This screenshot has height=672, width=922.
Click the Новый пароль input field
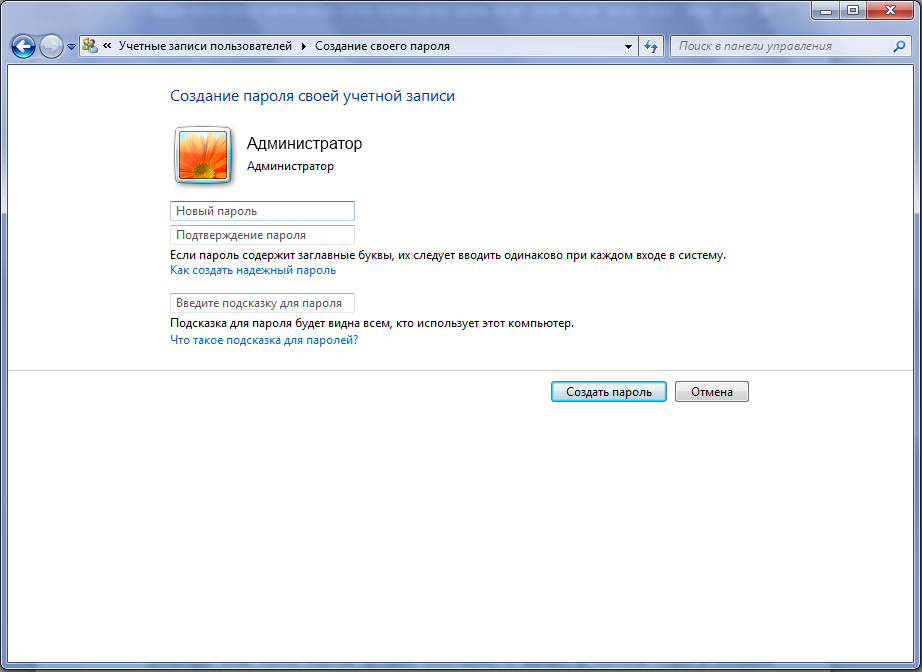click(262, 211)
